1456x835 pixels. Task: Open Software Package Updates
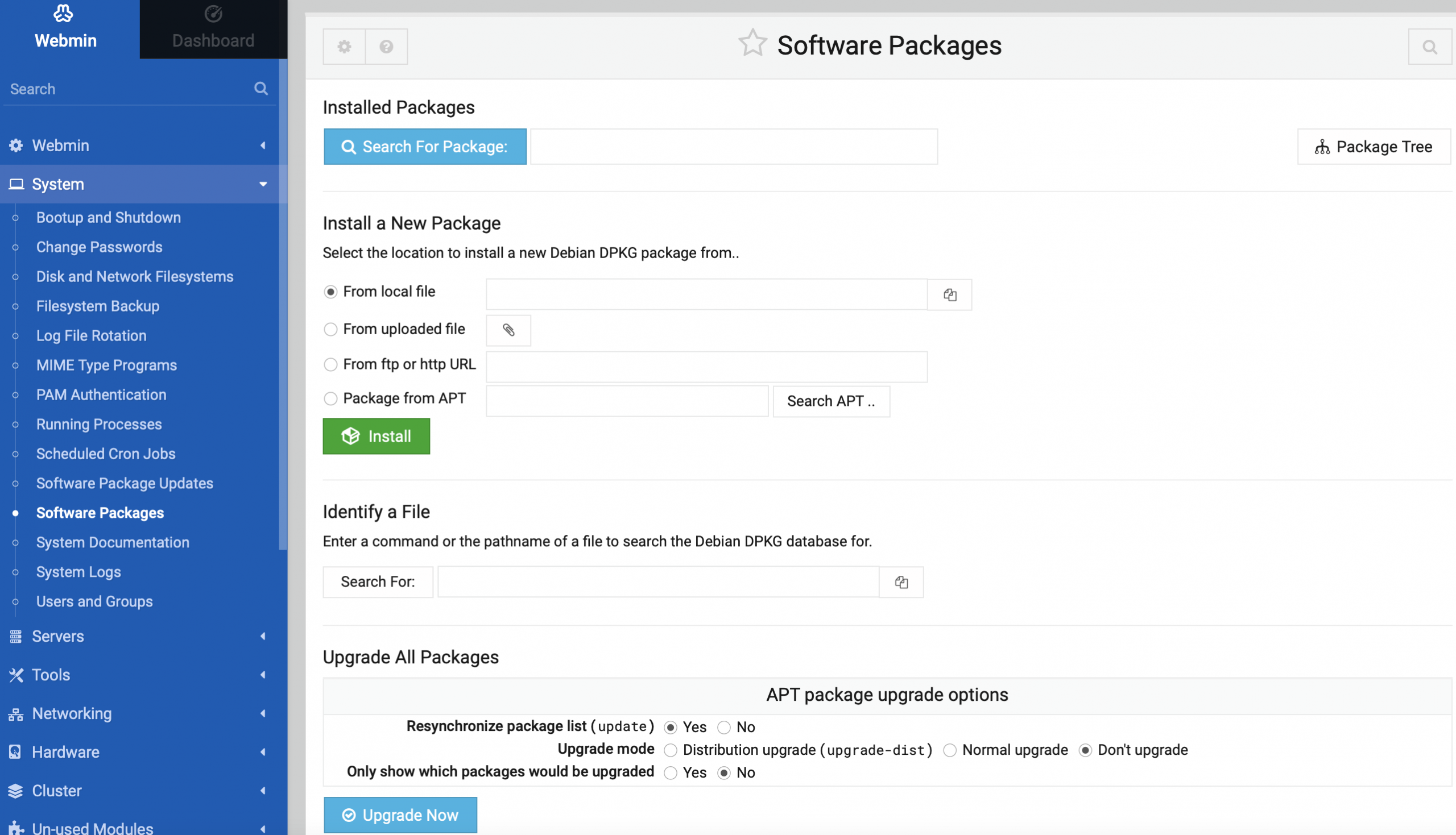125,484
